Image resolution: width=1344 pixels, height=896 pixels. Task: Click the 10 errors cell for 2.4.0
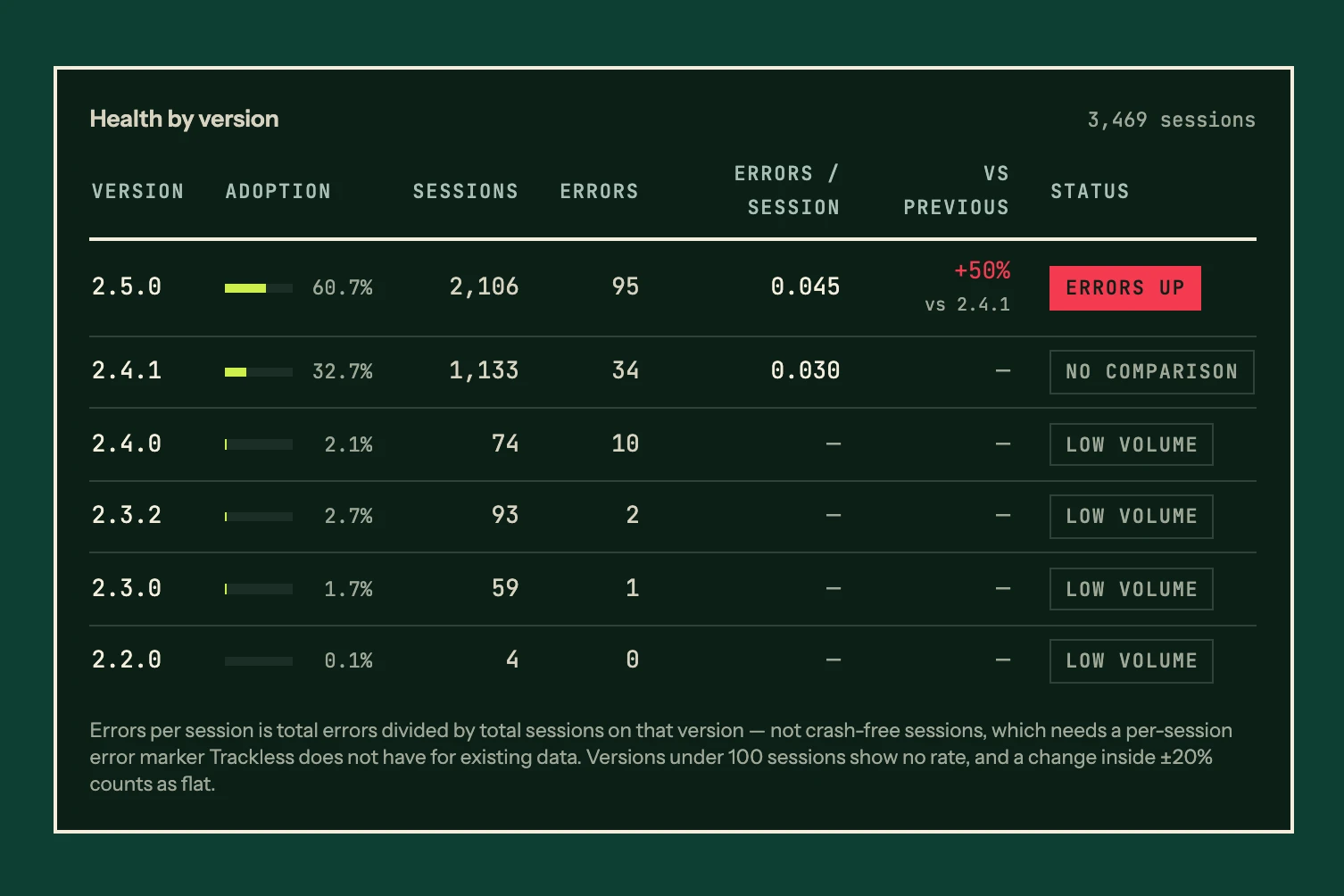click(x=626, y=444)
